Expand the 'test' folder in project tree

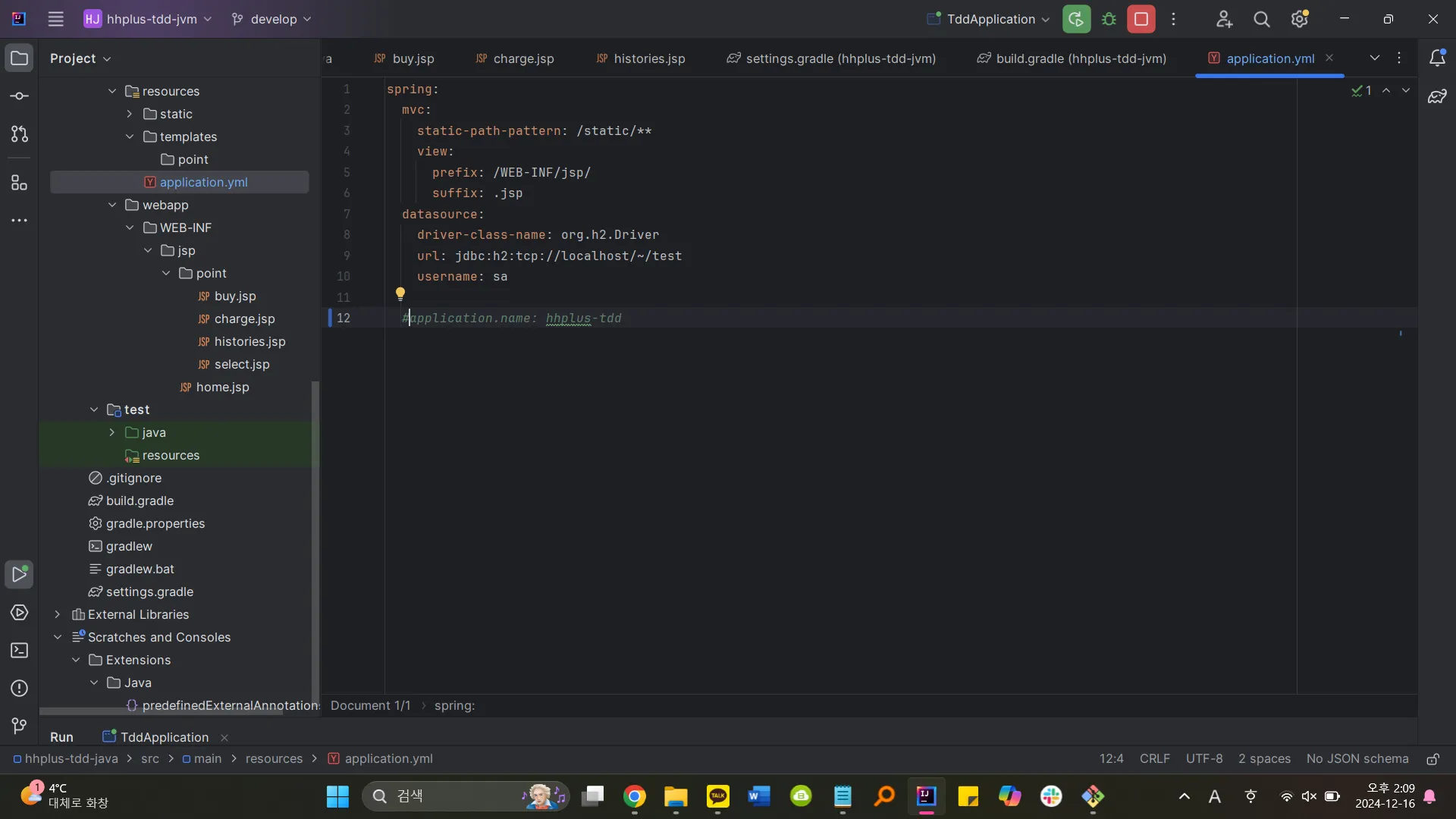coord(94,410)
